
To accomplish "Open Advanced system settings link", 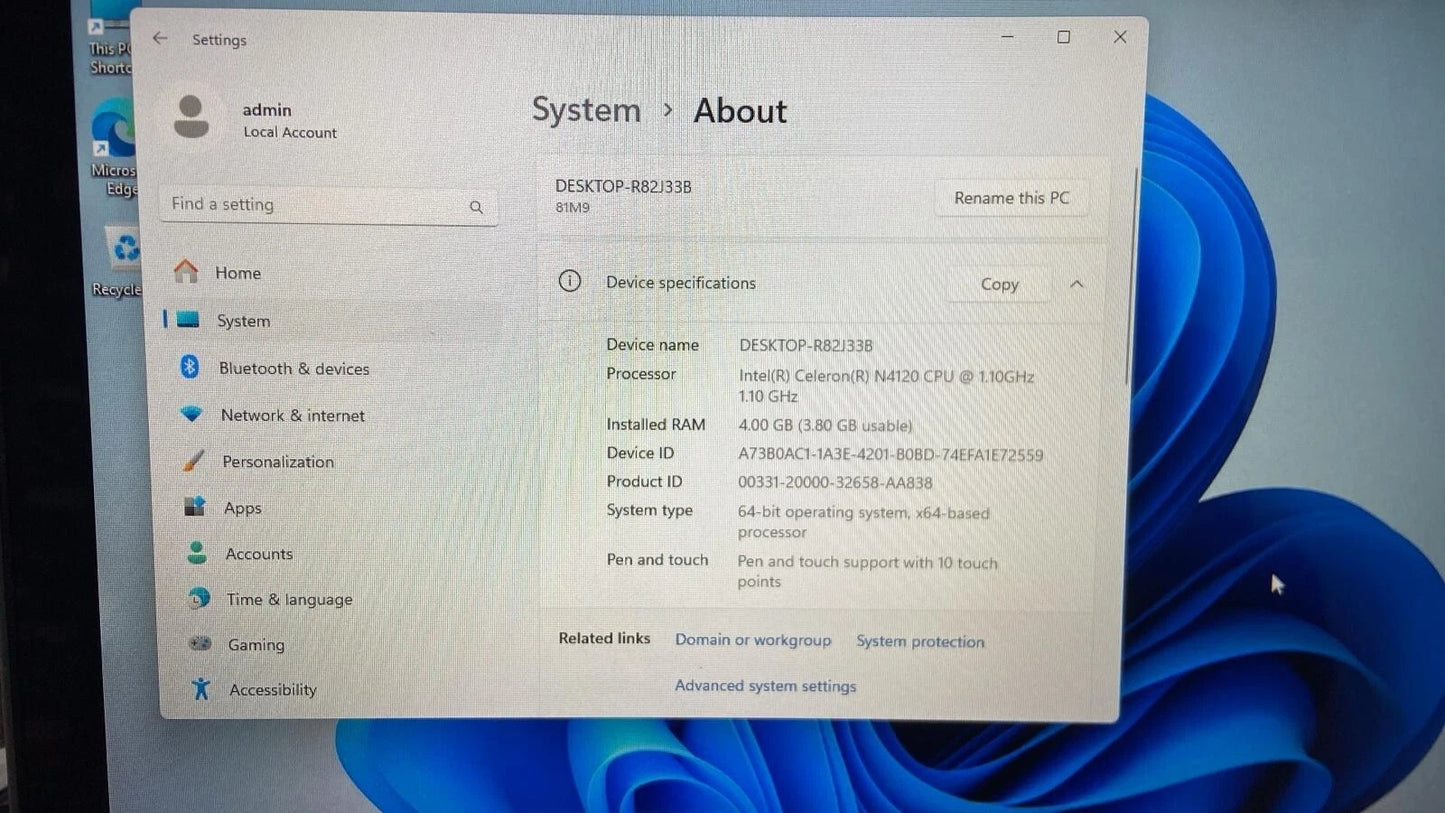I will [765, 685].
